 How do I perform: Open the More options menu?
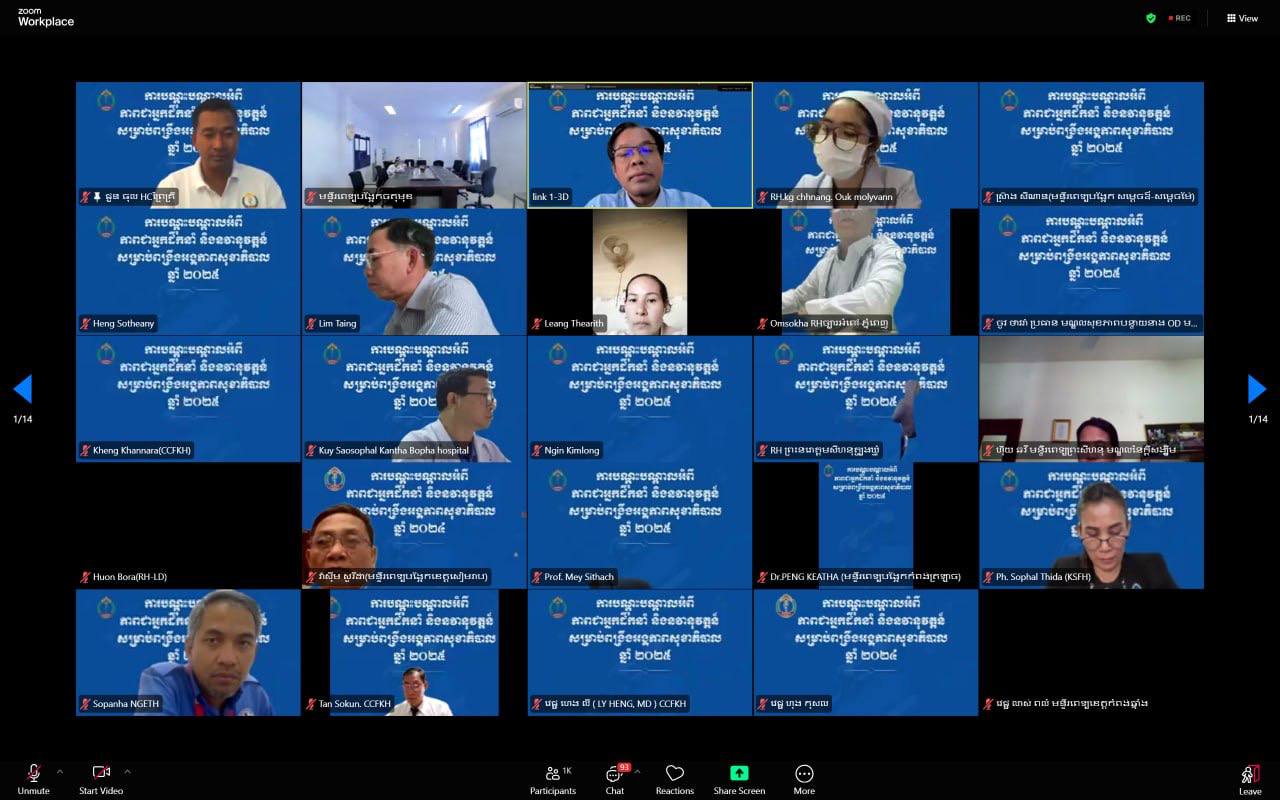coord(804,774)
